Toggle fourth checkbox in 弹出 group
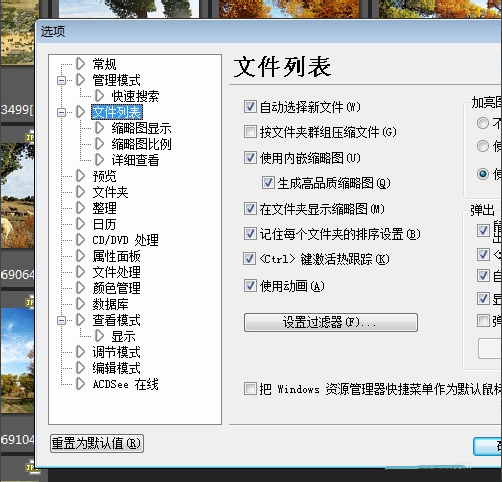Viewport: 502px width, 482px height. [483, 299]
